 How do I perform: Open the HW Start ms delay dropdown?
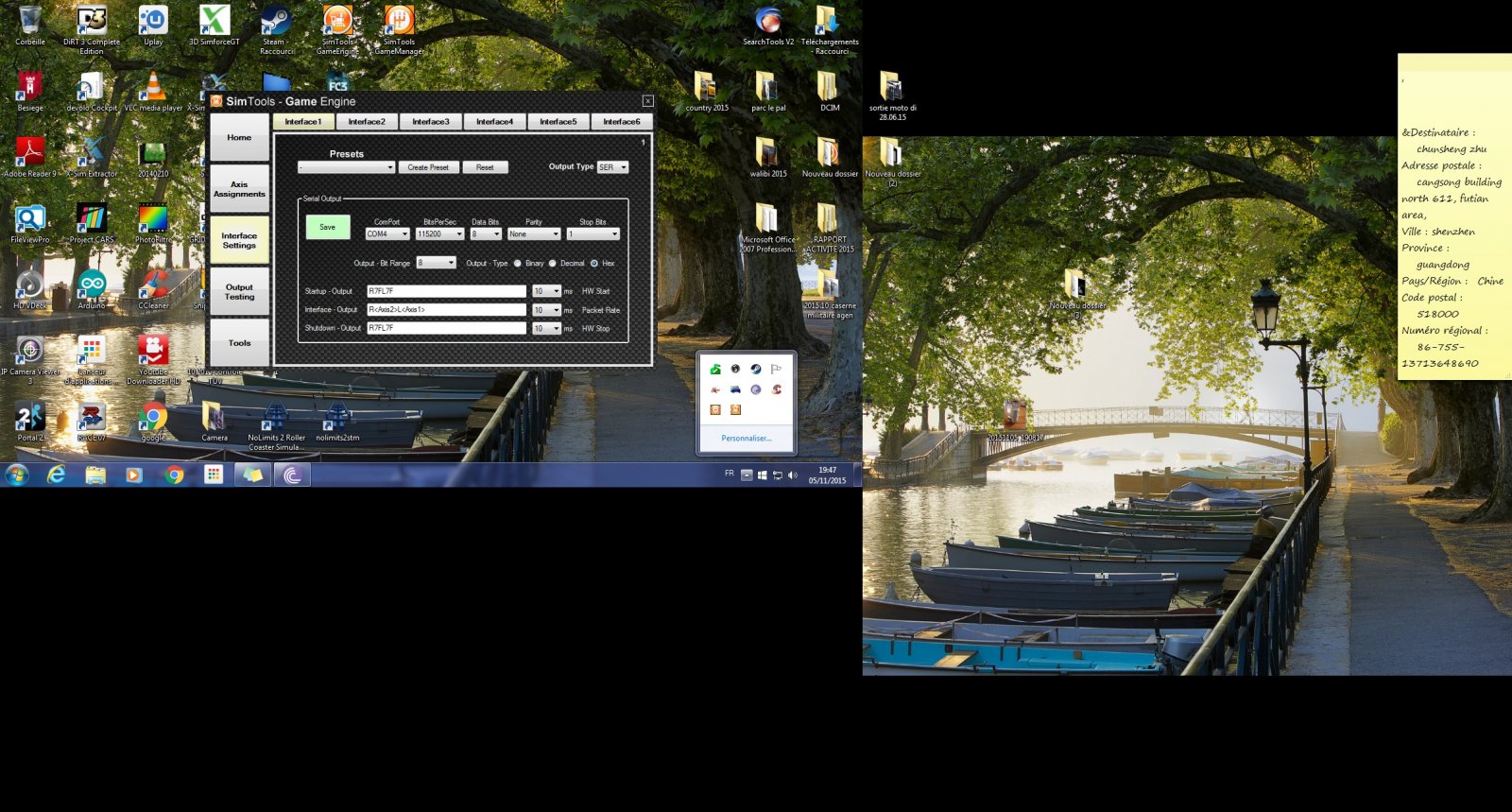tap(546, 291)
